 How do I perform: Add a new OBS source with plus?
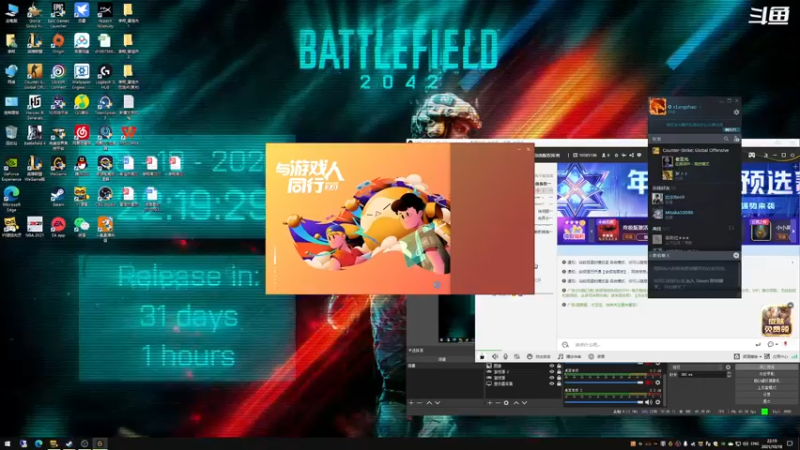coord(490,403)
